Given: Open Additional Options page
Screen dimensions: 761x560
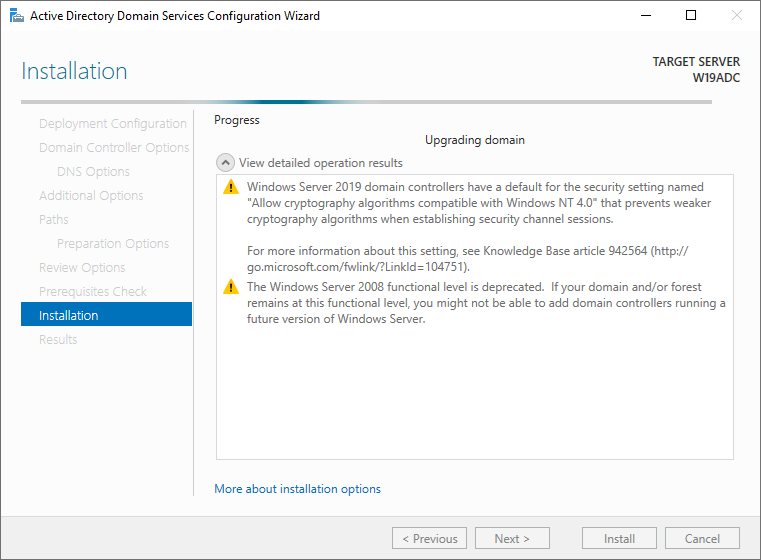Looking at the screenshot, I should 91,196.
